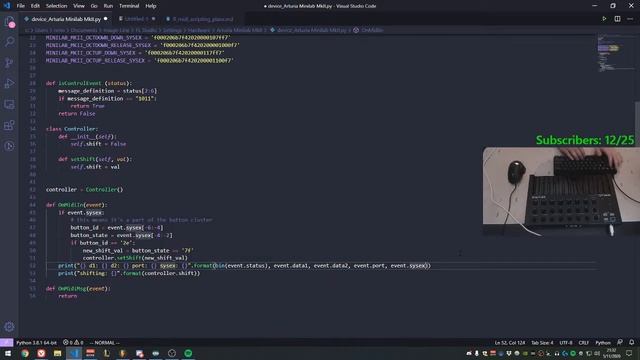Open the Explorer view in activity bar
Viewport: 640px width, 360px height.
[9, 21]
